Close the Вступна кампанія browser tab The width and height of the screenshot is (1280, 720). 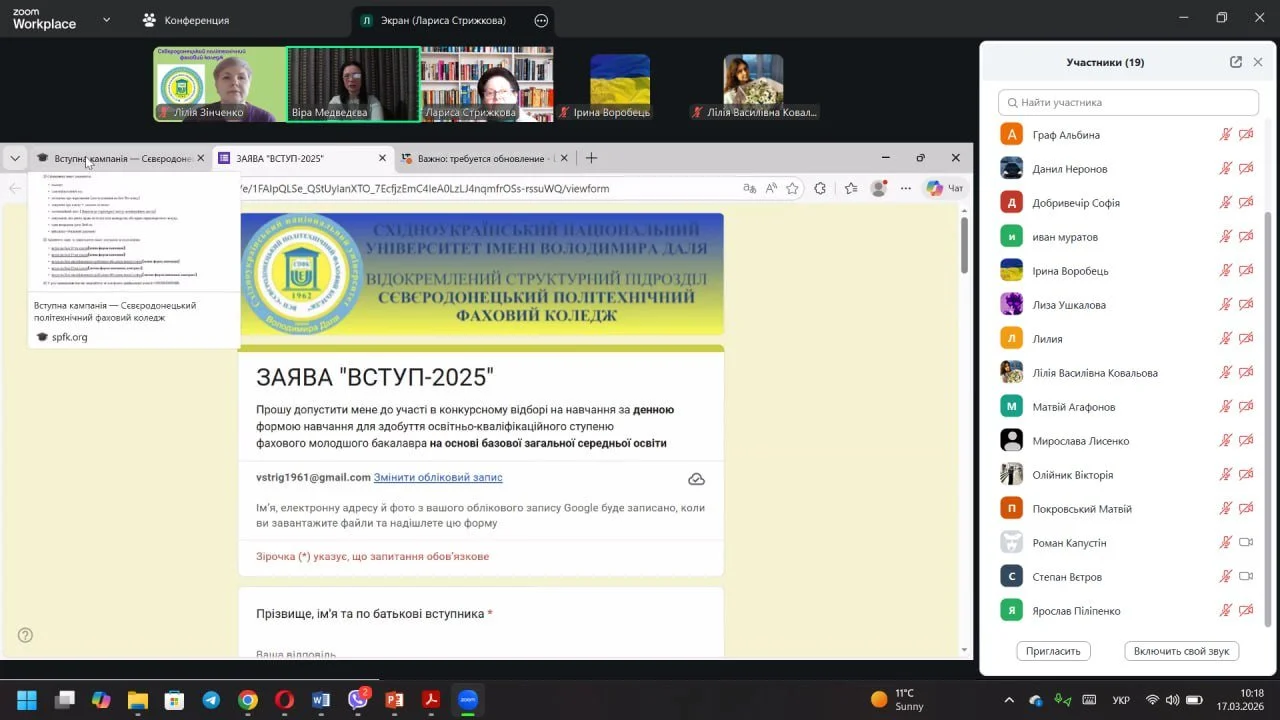(x=200, y=158)
